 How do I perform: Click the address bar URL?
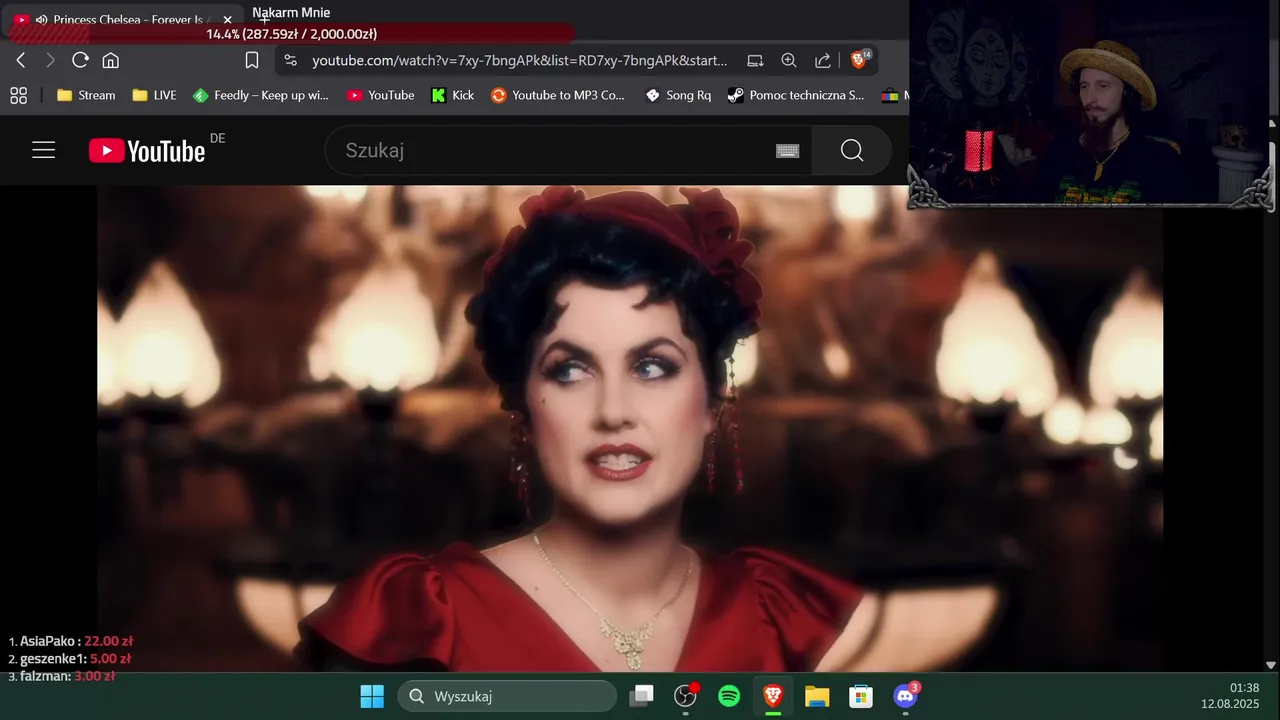click(x=519, y=61)
